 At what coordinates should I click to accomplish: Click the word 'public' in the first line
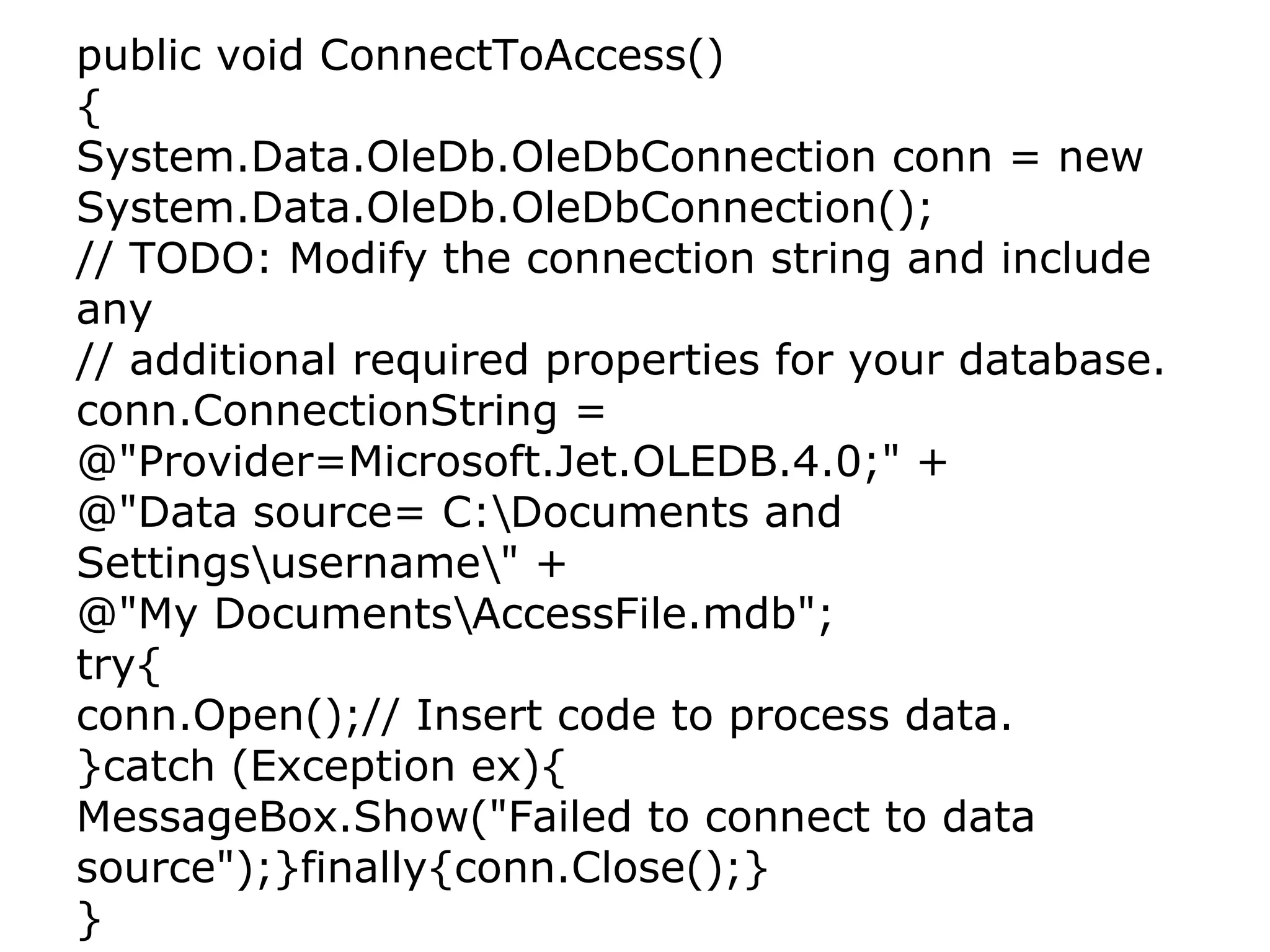point(138,56)
